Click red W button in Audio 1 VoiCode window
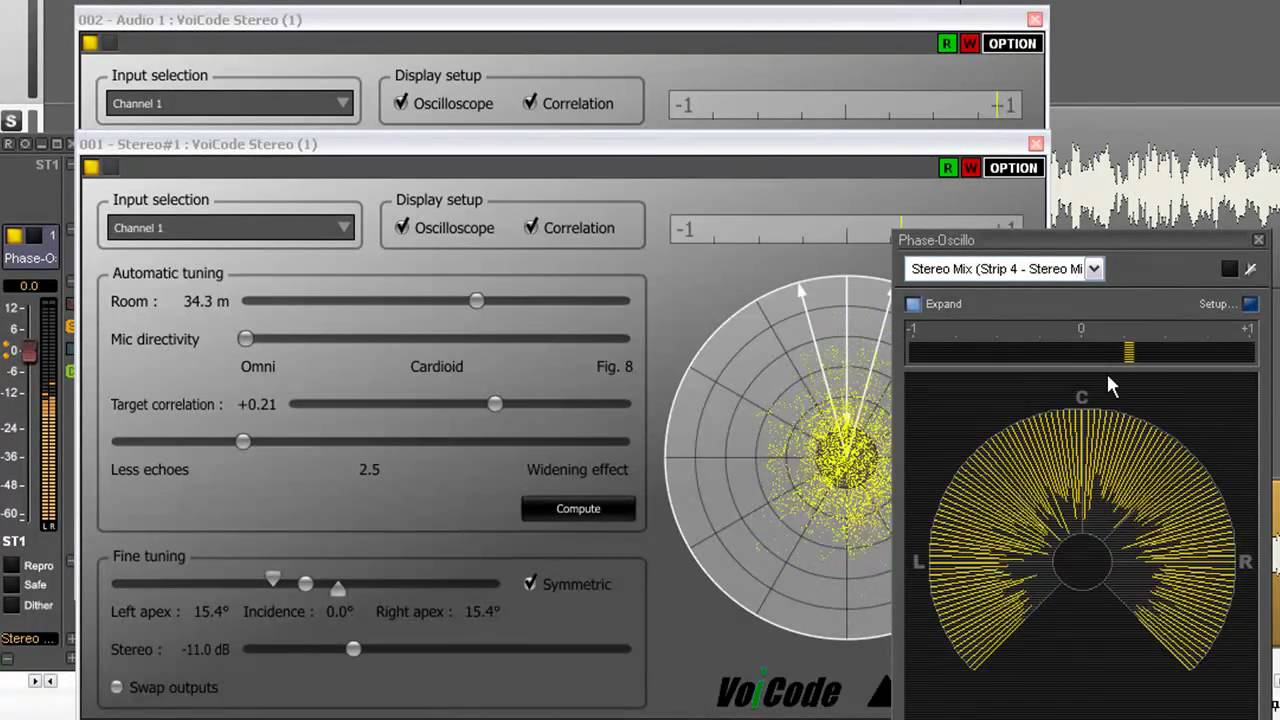 click(x=969, y=43)
